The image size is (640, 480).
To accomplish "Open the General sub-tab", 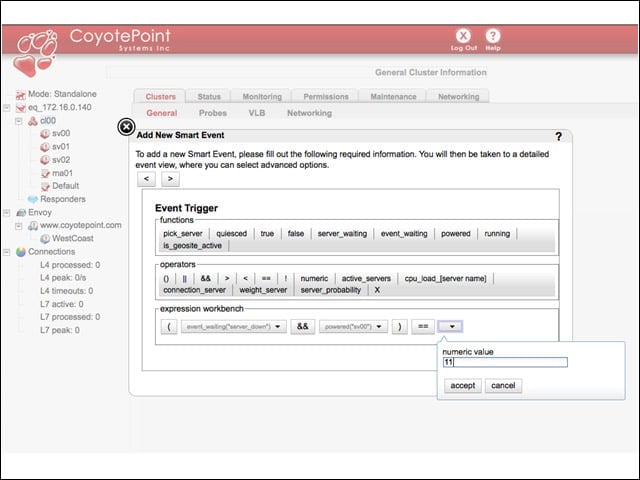I will click(162, 113).
